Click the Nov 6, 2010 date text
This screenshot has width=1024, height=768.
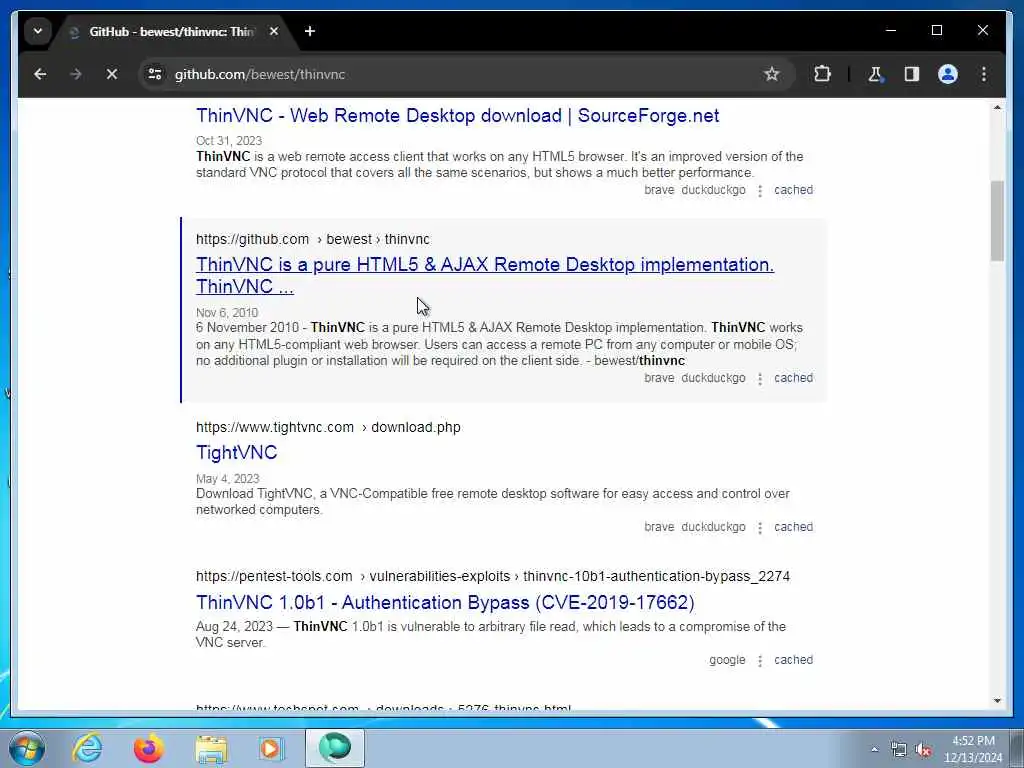(227, 313)
